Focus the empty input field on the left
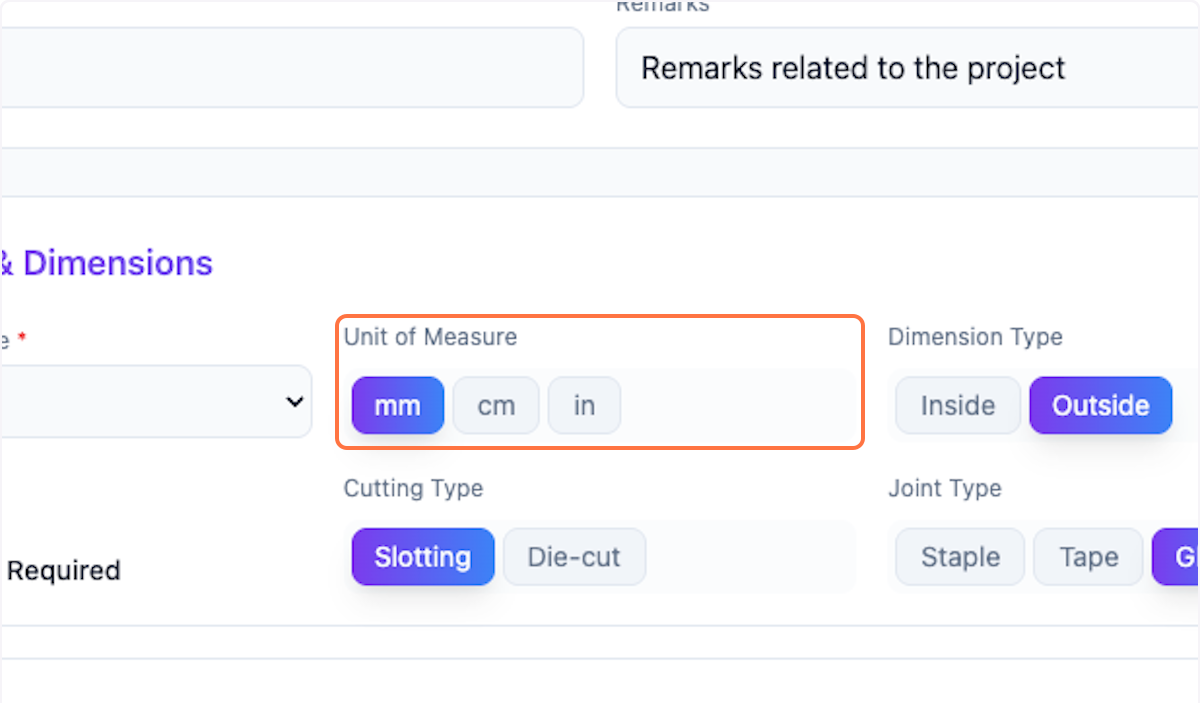Image resolution: width=1200 pixels, height=703 pixels. (290, 67)
